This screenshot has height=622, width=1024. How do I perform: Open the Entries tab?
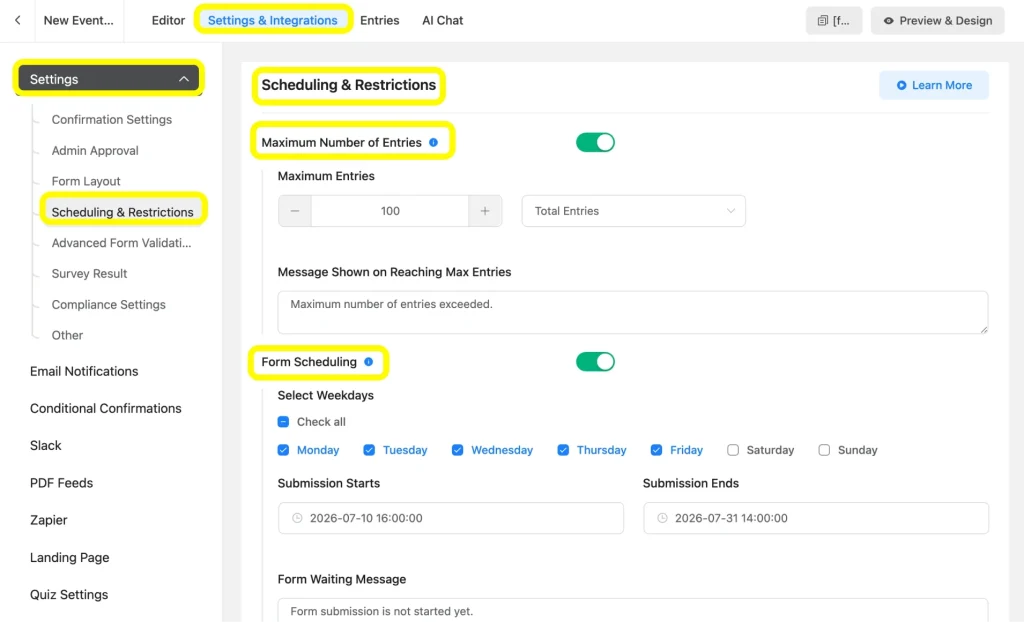379,20
